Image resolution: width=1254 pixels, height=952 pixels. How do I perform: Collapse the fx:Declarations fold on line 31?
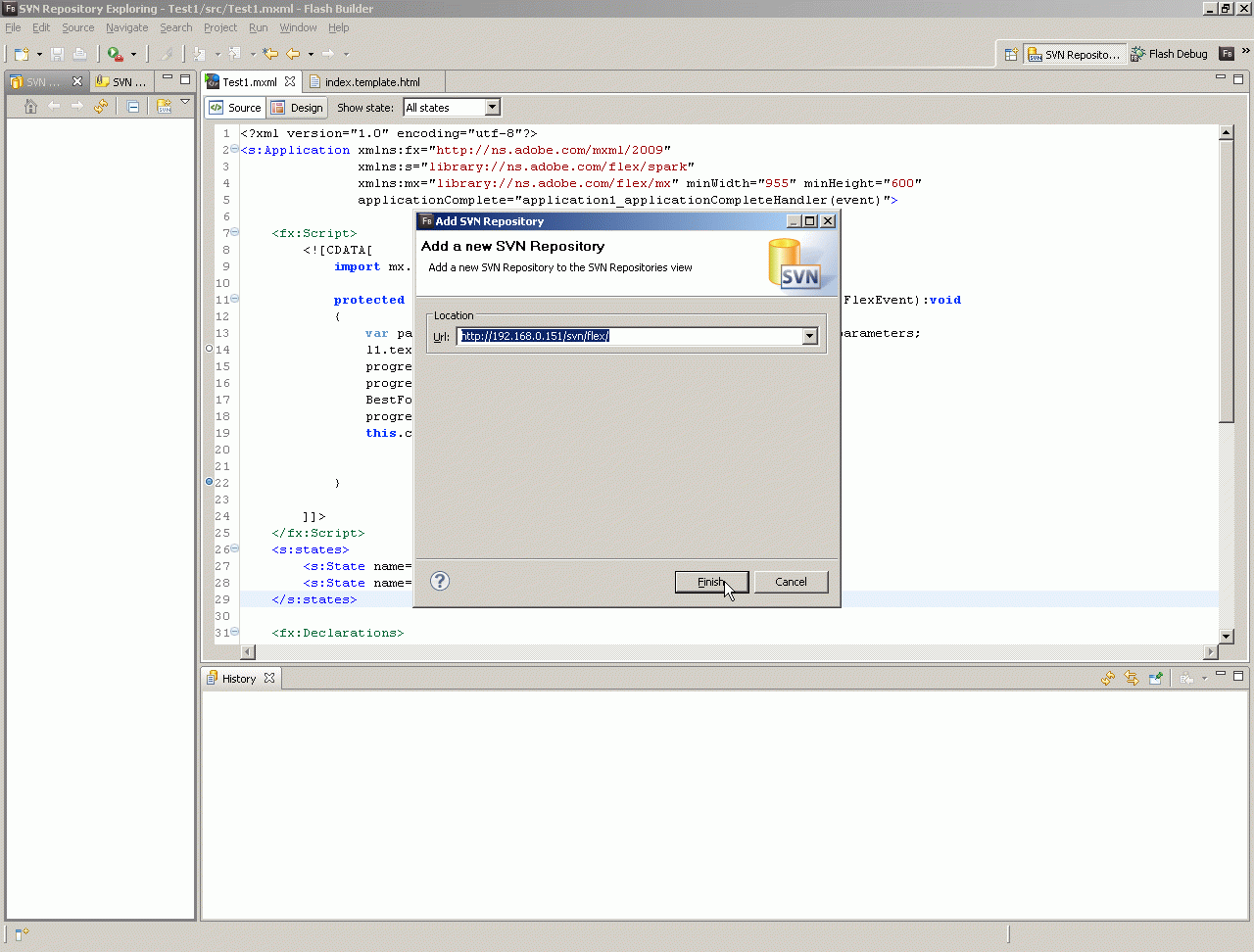click(x=234, y=632)
